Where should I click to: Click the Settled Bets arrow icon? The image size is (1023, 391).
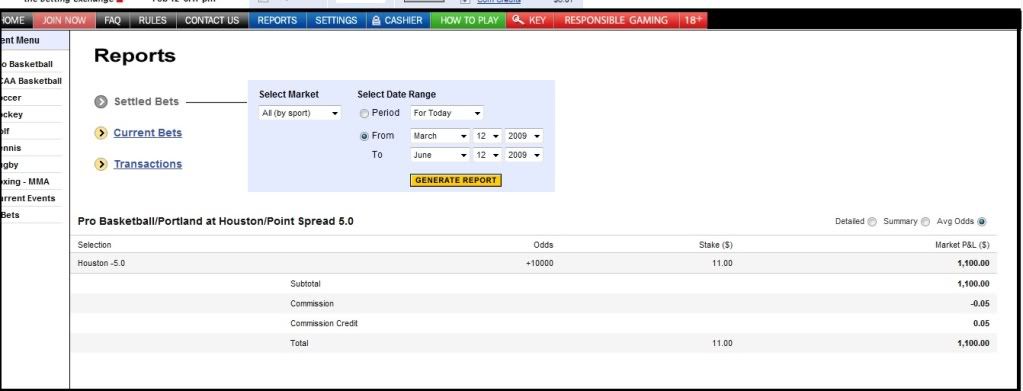(x=100, y=102)
